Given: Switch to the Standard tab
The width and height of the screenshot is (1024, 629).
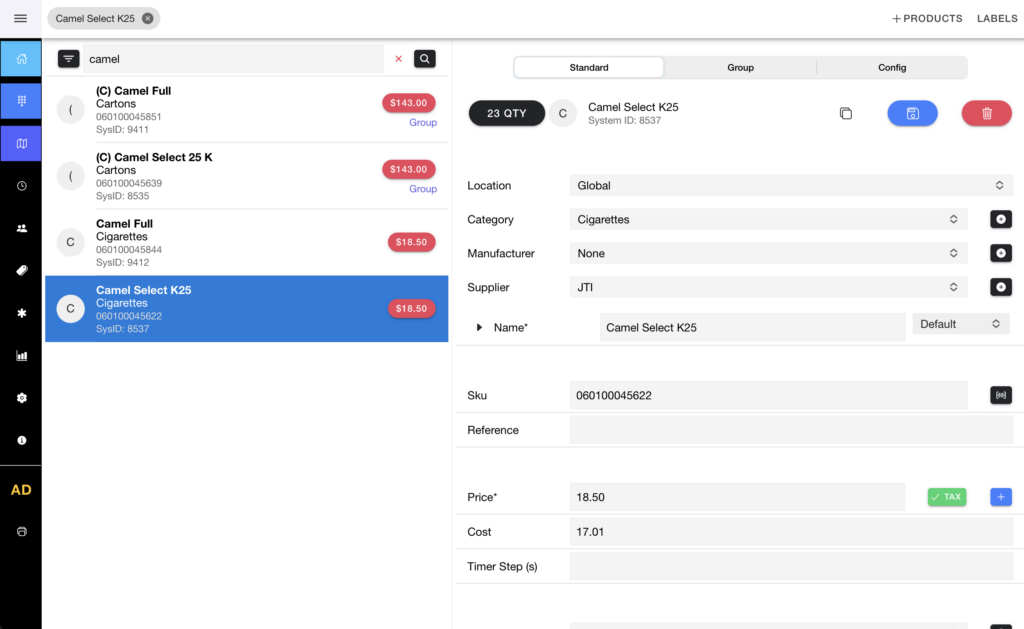Looking at the screenshot, I should tap(588, 67).
